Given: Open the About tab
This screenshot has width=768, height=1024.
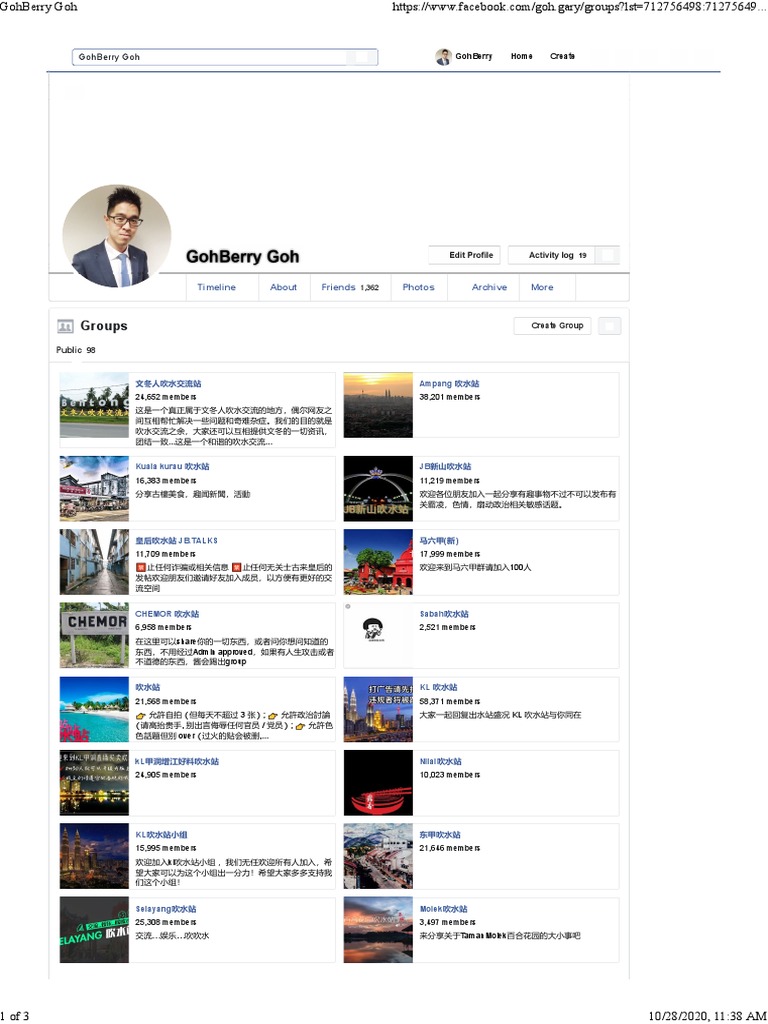Looking at the screenshot, I should 283,287.
